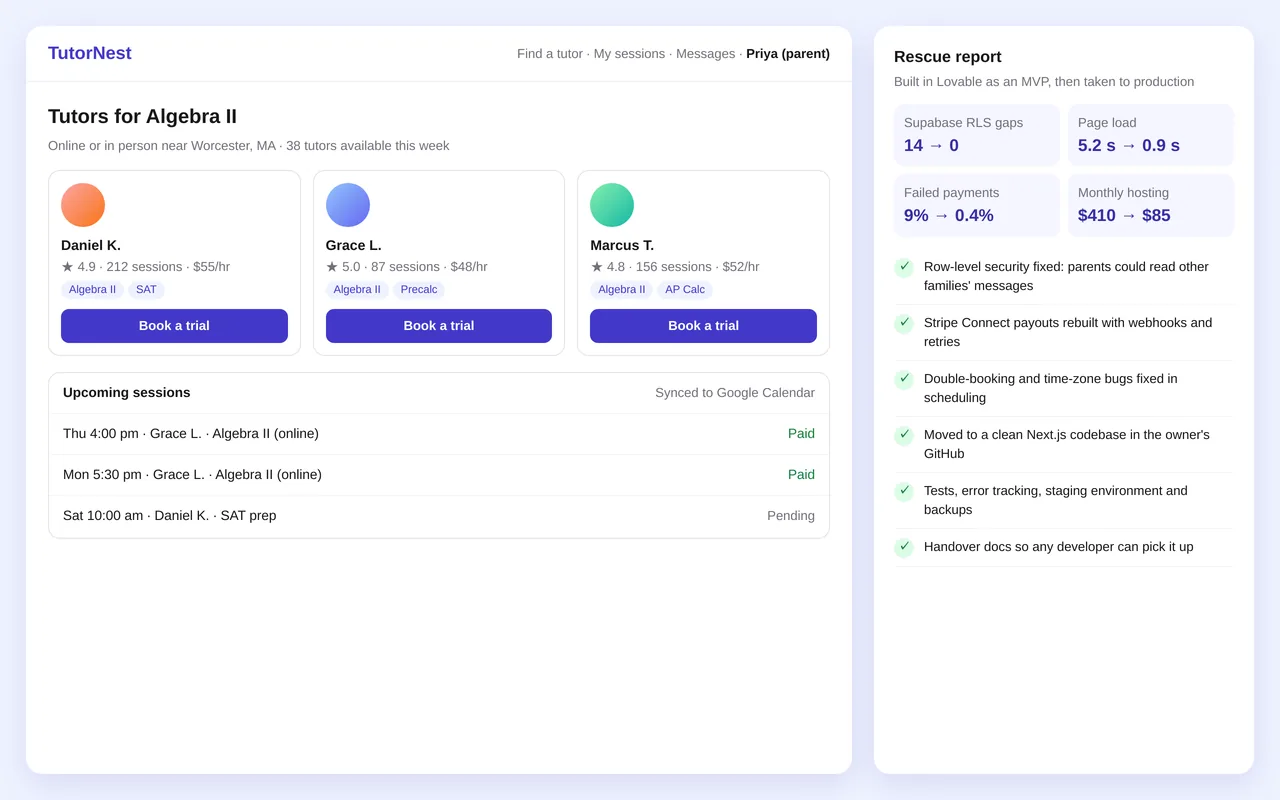
Task: Open Messages in the top navigation
Action: [x=705, y=54]
